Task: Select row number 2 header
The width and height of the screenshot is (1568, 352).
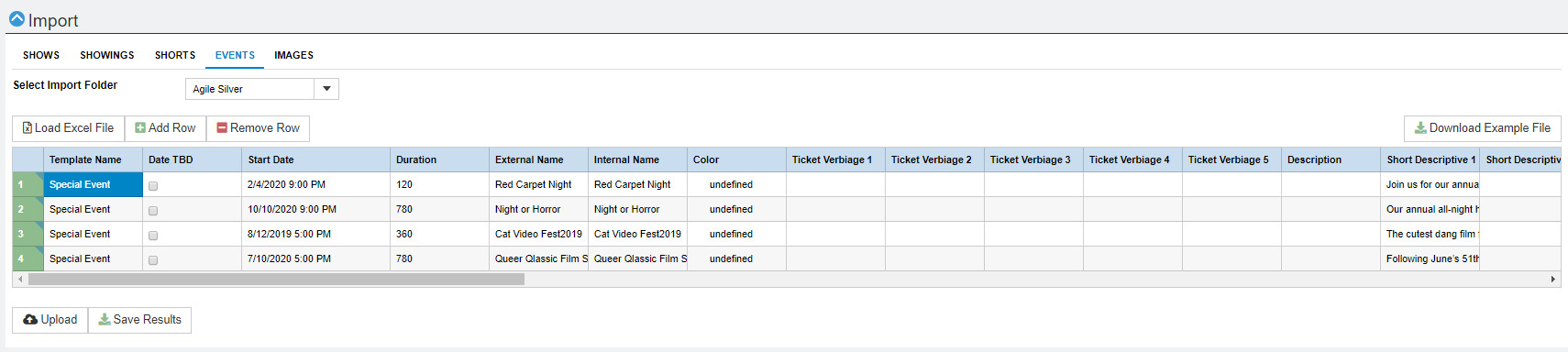Action: click(x=28, y=209)
